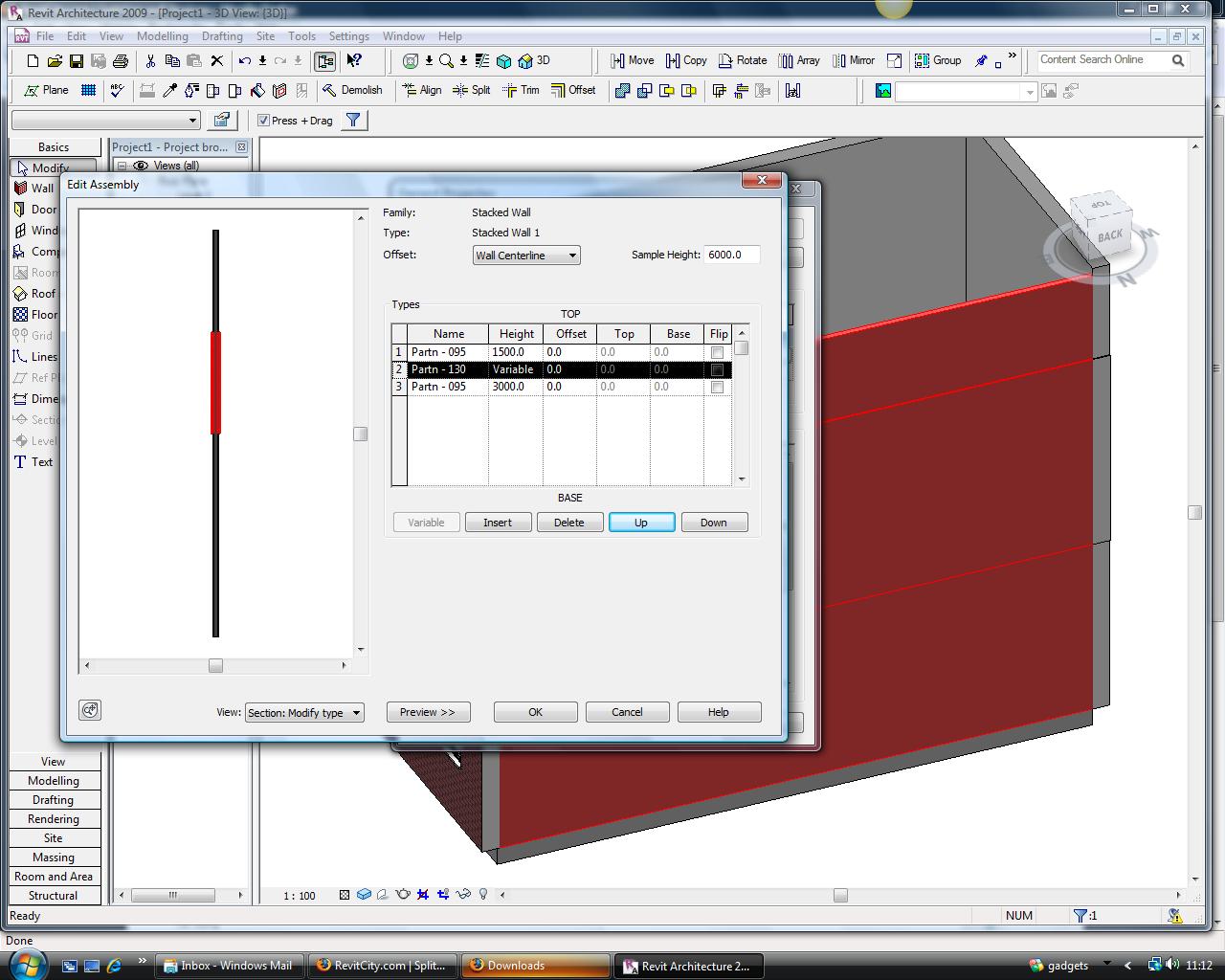
Task: Click the preview pane vertical scrollbar thumb
Action: pos(361,434)
